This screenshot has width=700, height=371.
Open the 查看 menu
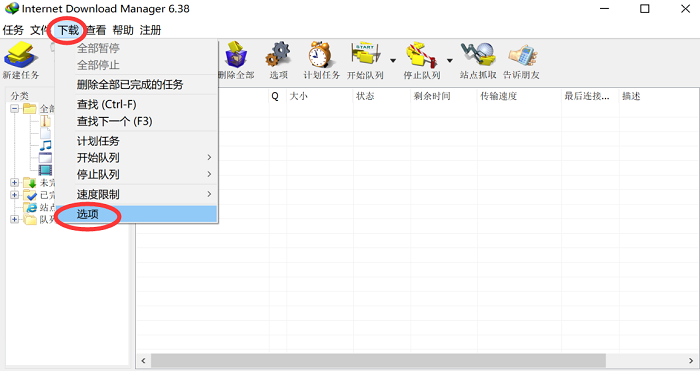(x=96, y=30)
